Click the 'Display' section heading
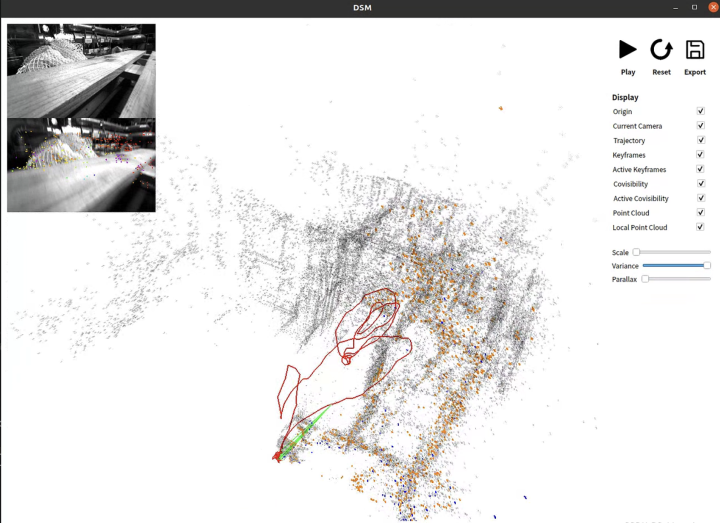Viewport: 720px width, 523px height. pyautogui.click(x=625, y=97)
